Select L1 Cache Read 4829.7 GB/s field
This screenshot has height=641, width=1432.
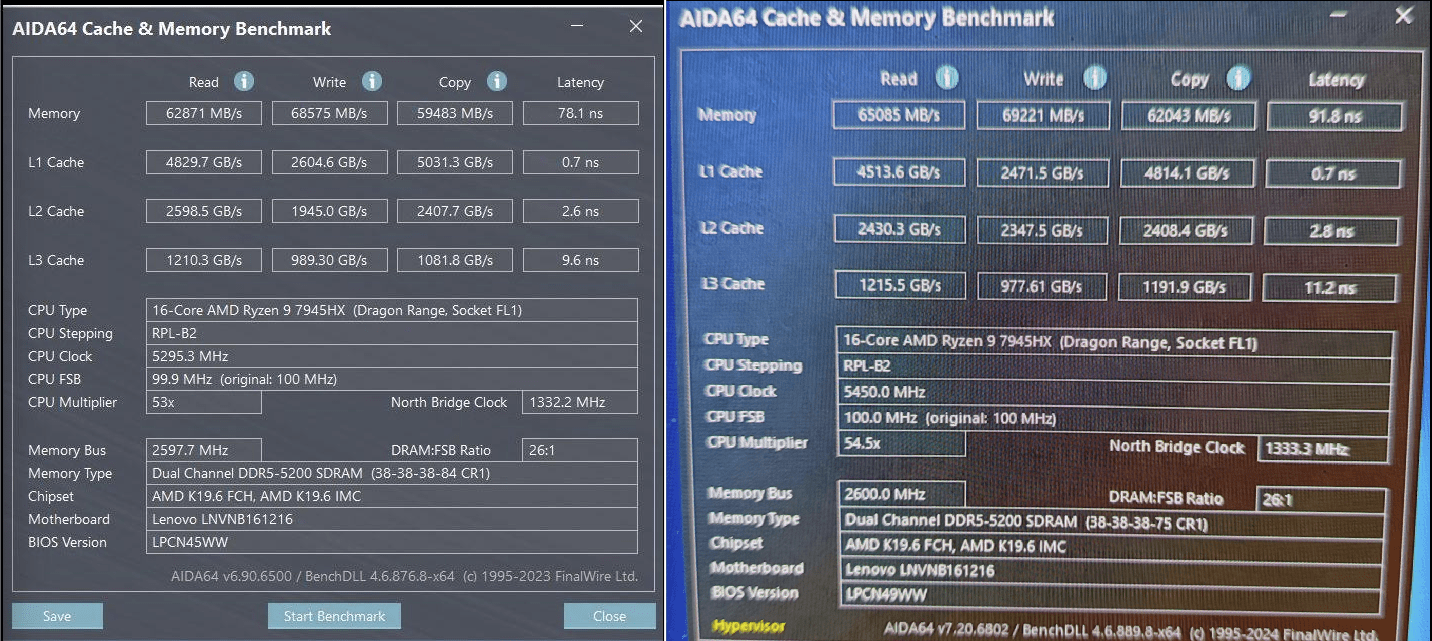[203, 162]
